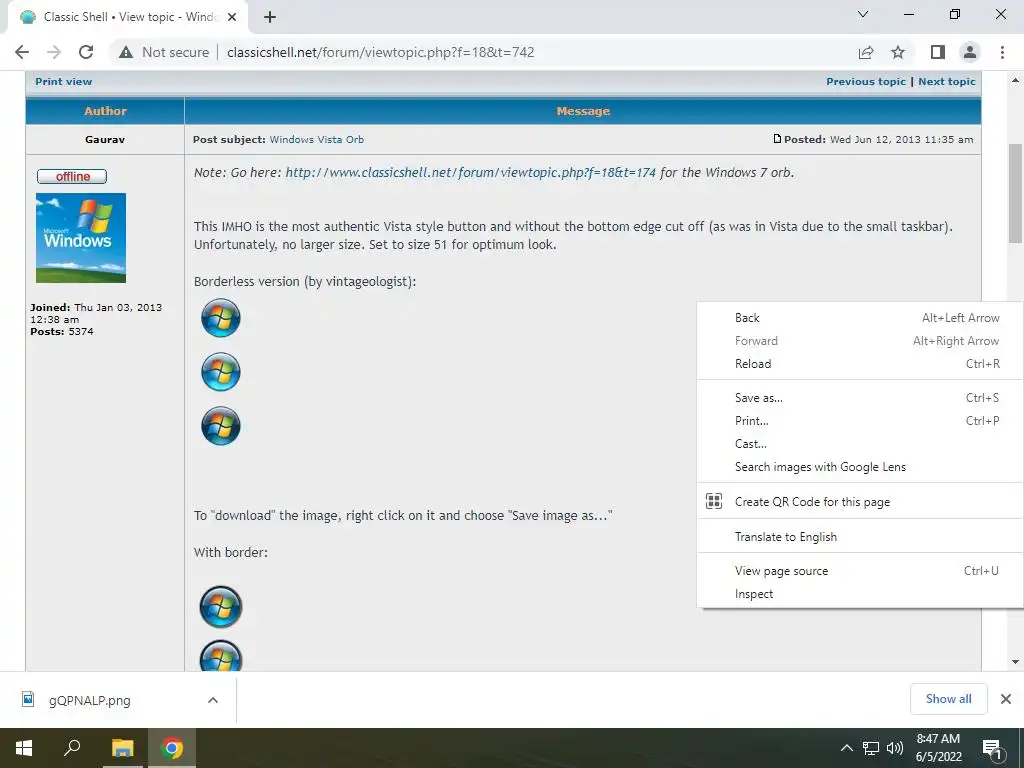Open the notification center icon
Screen dimensions: 1024x768
pyautogui.click(x=992, y=749)
